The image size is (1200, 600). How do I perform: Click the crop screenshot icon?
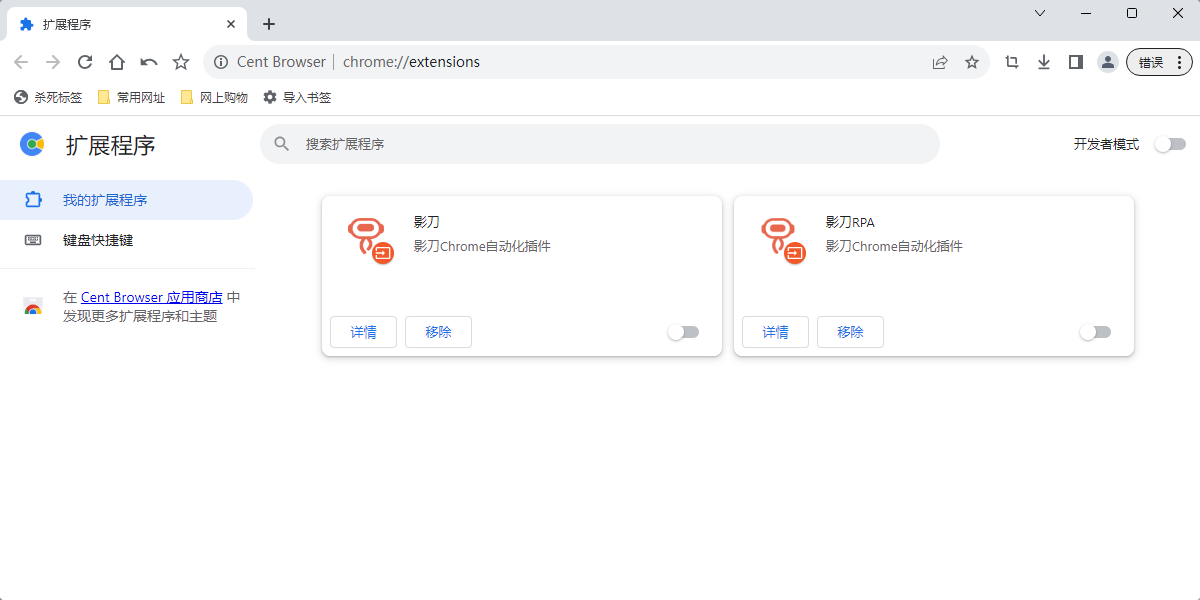coord(1012,62)
